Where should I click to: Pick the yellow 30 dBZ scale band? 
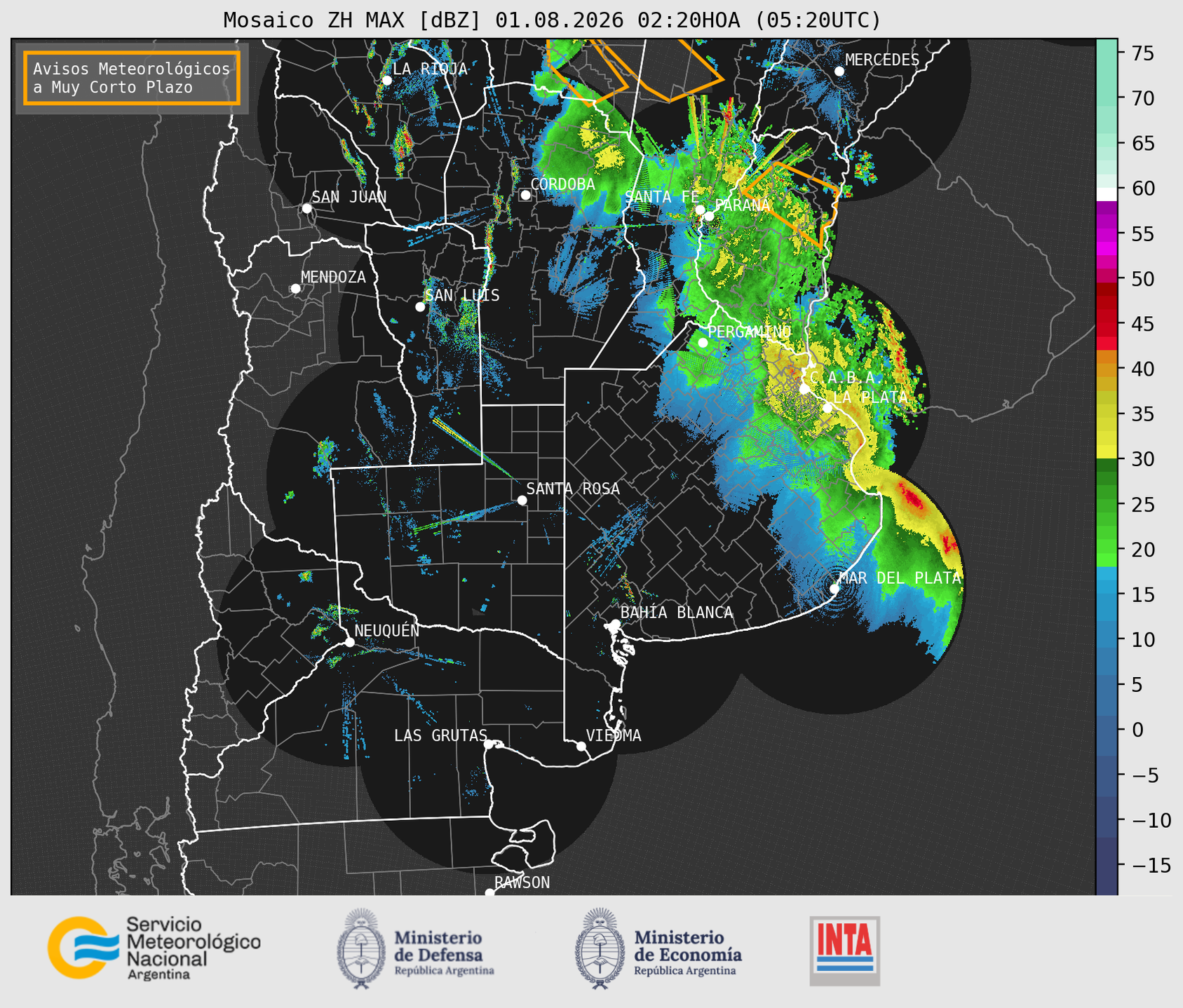pos(1107,452)
